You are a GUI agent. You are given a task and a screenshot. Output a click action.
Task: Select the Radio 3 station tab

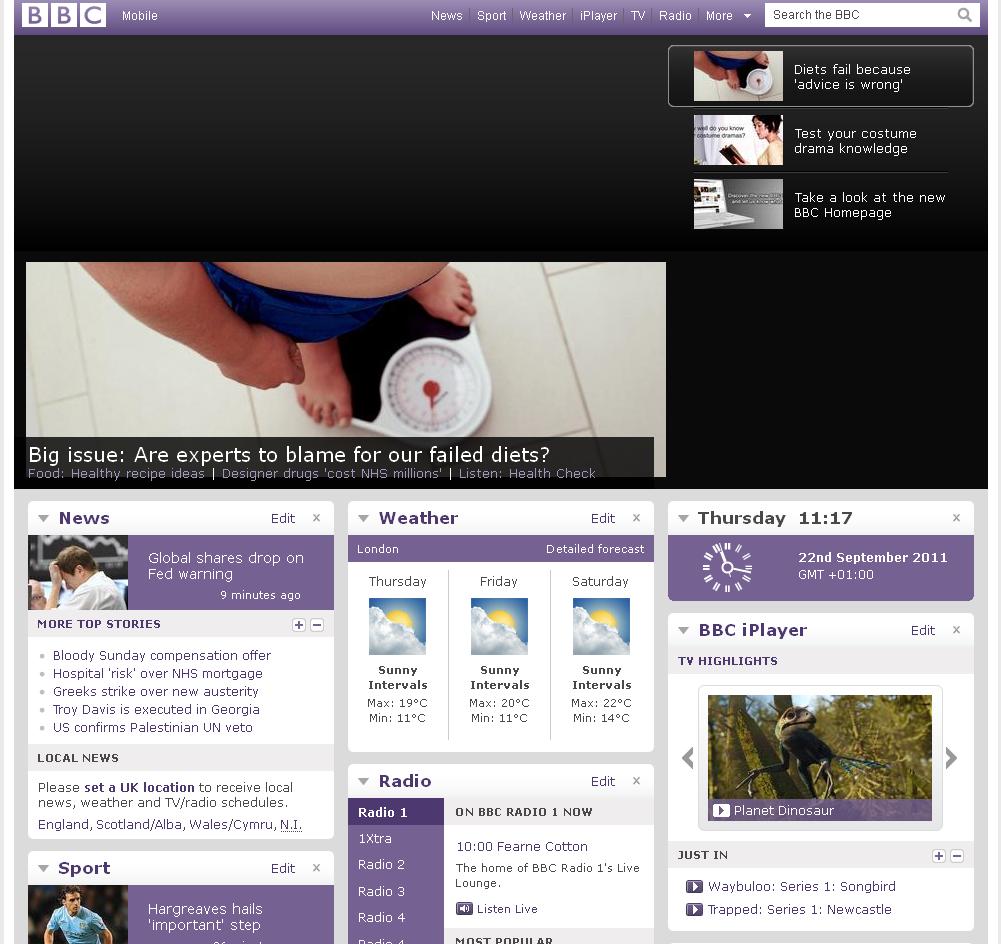click(x=396, y=891)
